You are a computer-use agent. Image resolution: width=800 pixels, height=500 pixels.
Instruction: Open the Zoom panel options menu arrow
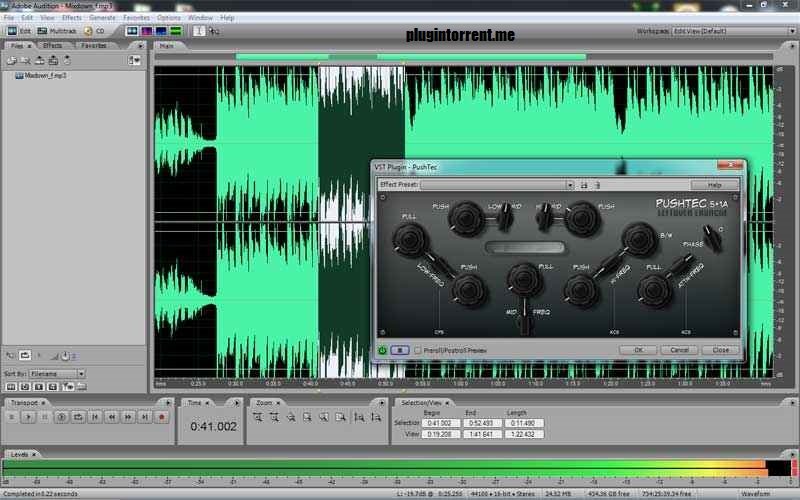point(381,403)
